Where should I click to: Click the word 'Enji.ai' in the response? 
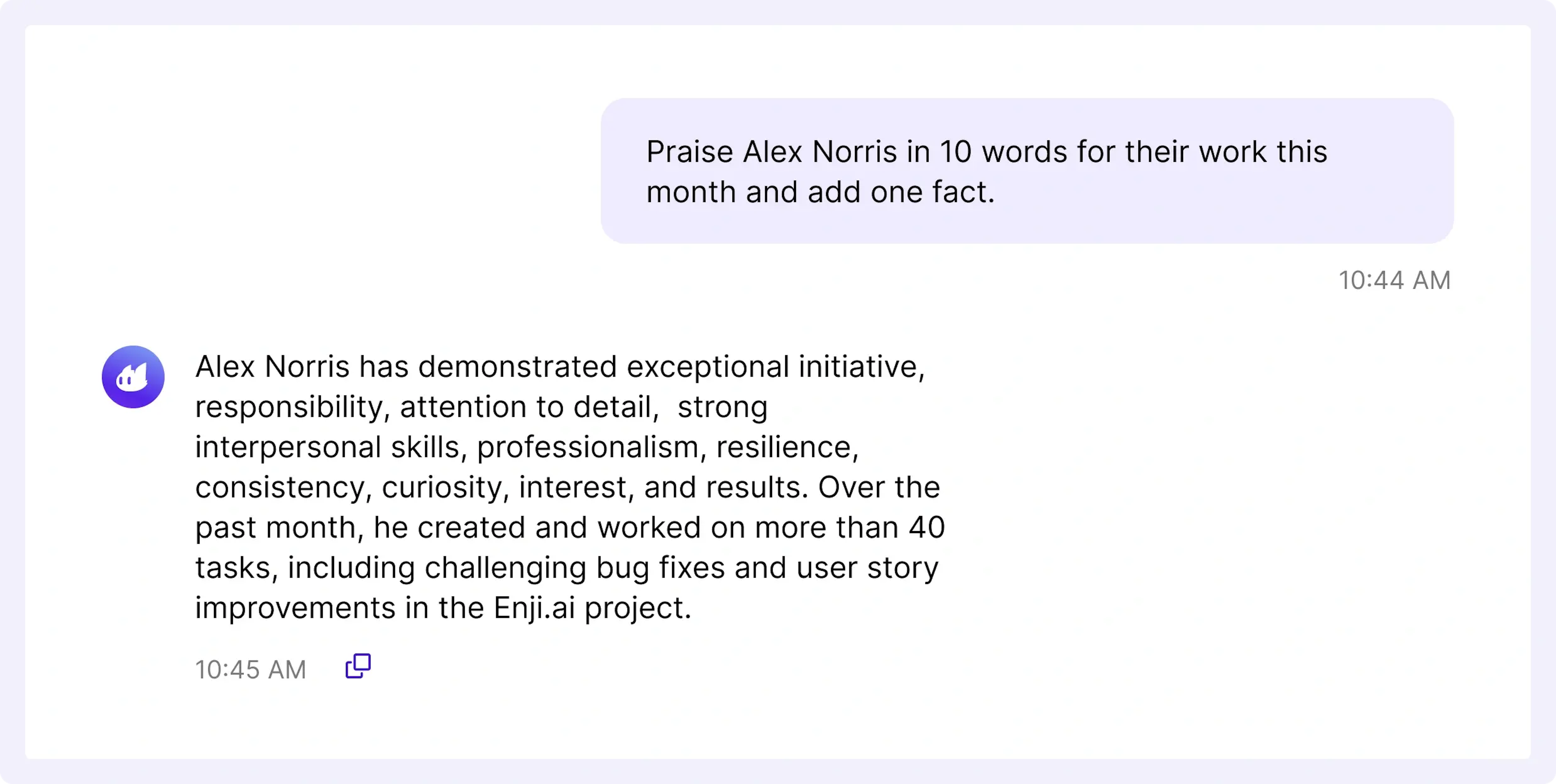tap(534, 608)
